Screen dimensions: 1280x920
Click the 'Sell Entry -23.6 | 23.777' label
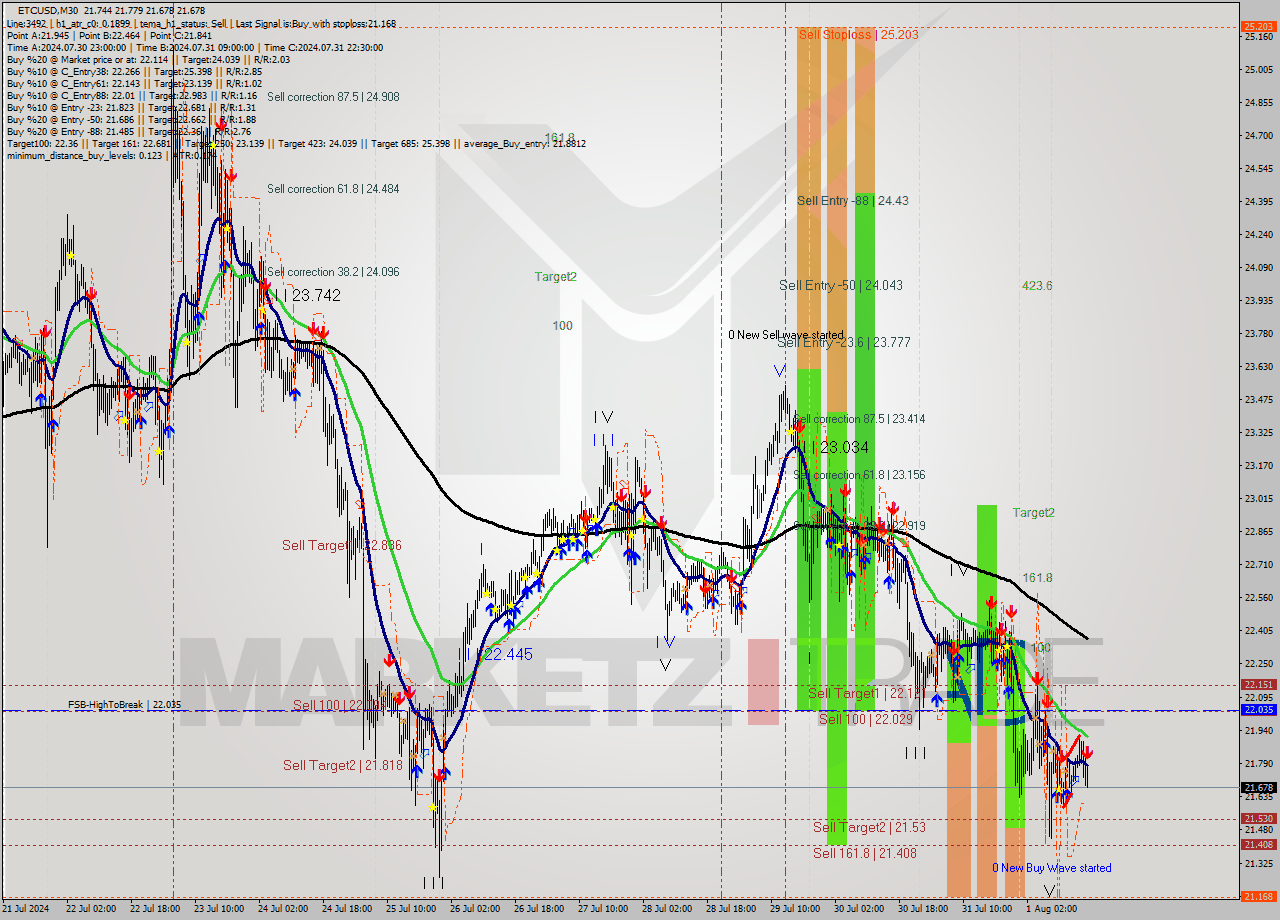[843, 343]
